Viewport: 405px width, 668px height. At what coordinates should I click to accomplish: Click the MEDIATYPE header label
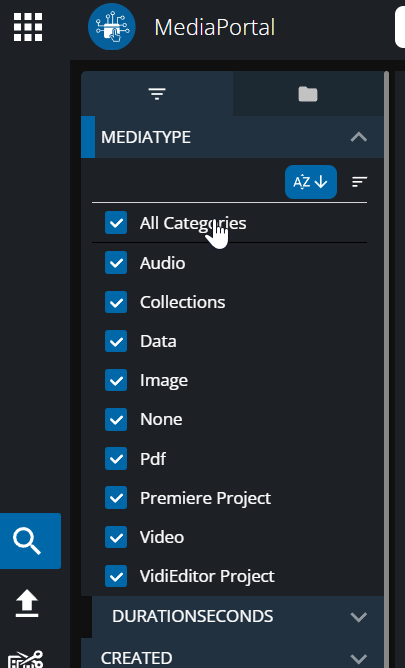coord(146,137)
